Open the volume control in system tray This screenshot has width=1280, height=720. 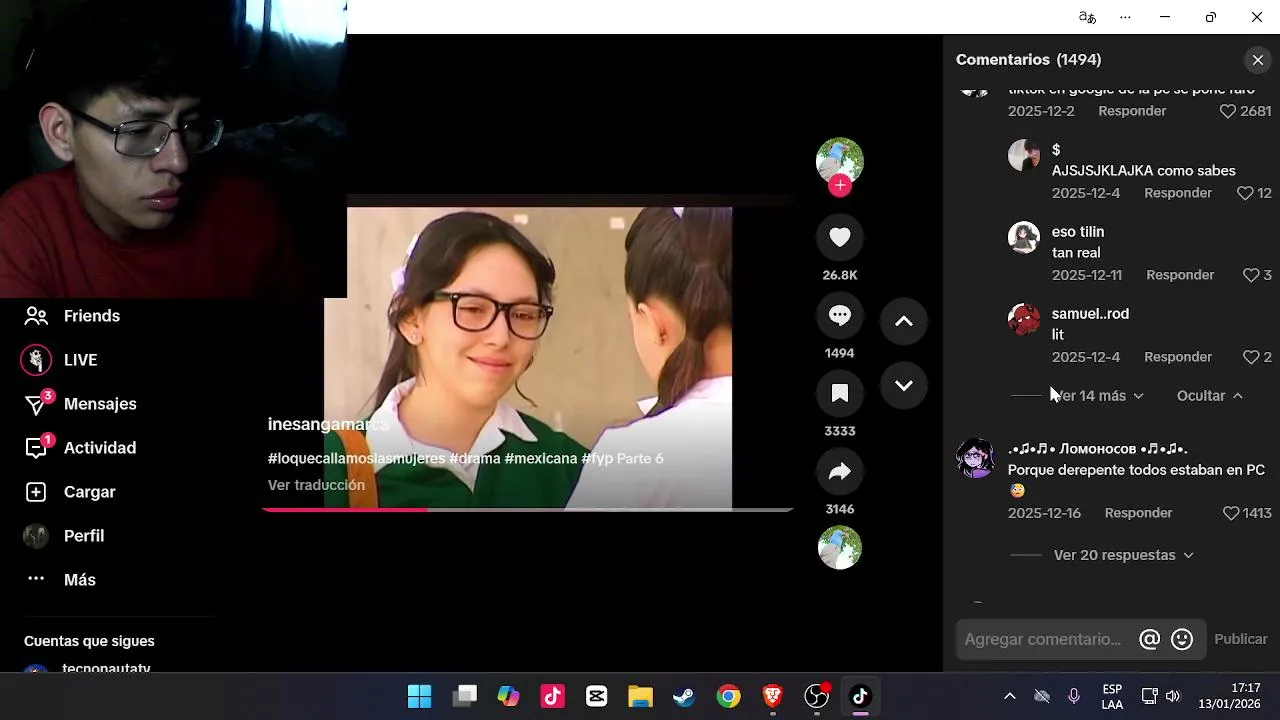[x=1173, y=696]
